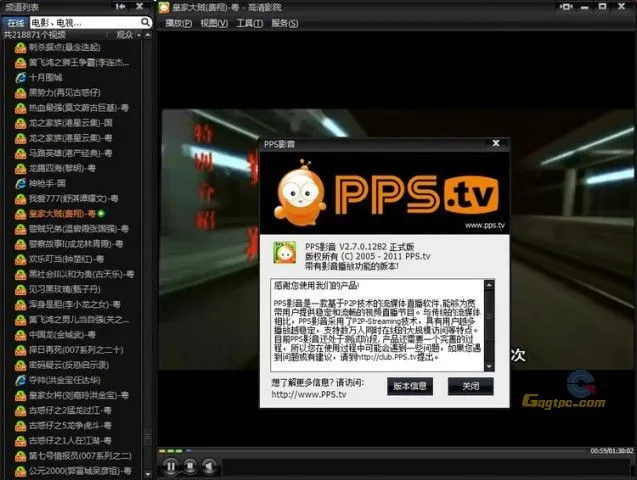
Task: Click the PPS app icon in title bar
Action: [164, 7]
